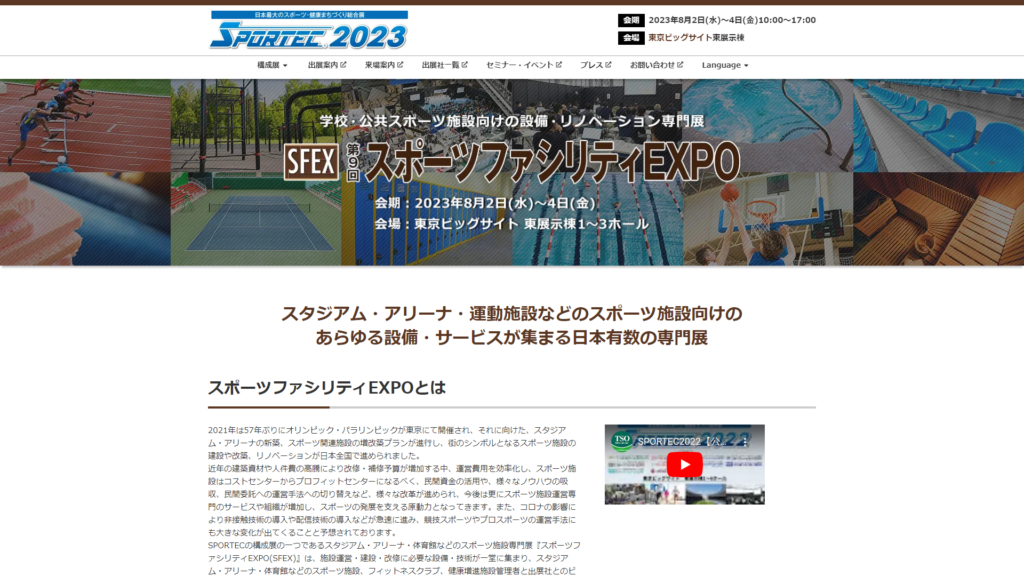The width and height of the screenshot is (1024, 576).
Task: Click the hurdles runners photo in banner
Action: coord(86,125)
